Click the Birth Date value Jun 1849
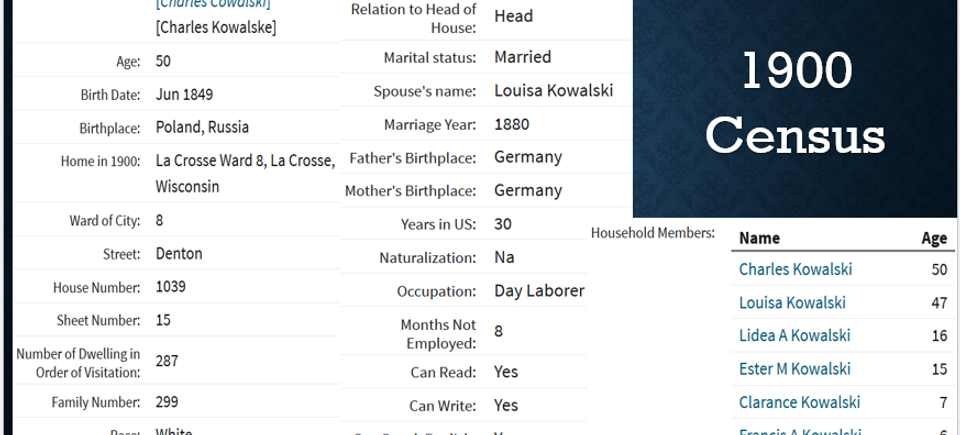 pos(184,94)
